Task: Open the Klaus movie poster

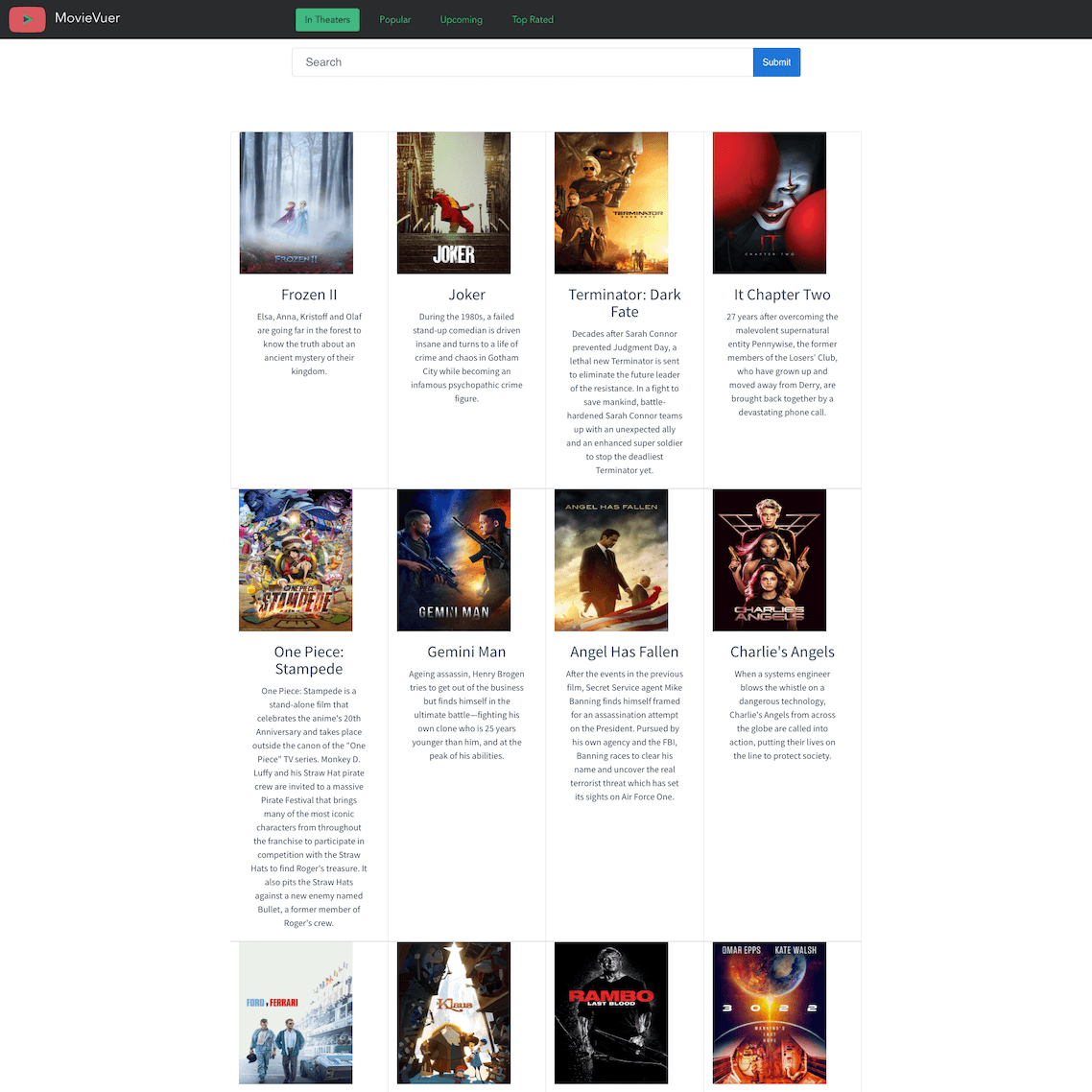Action: click(x=453, y=1012)
